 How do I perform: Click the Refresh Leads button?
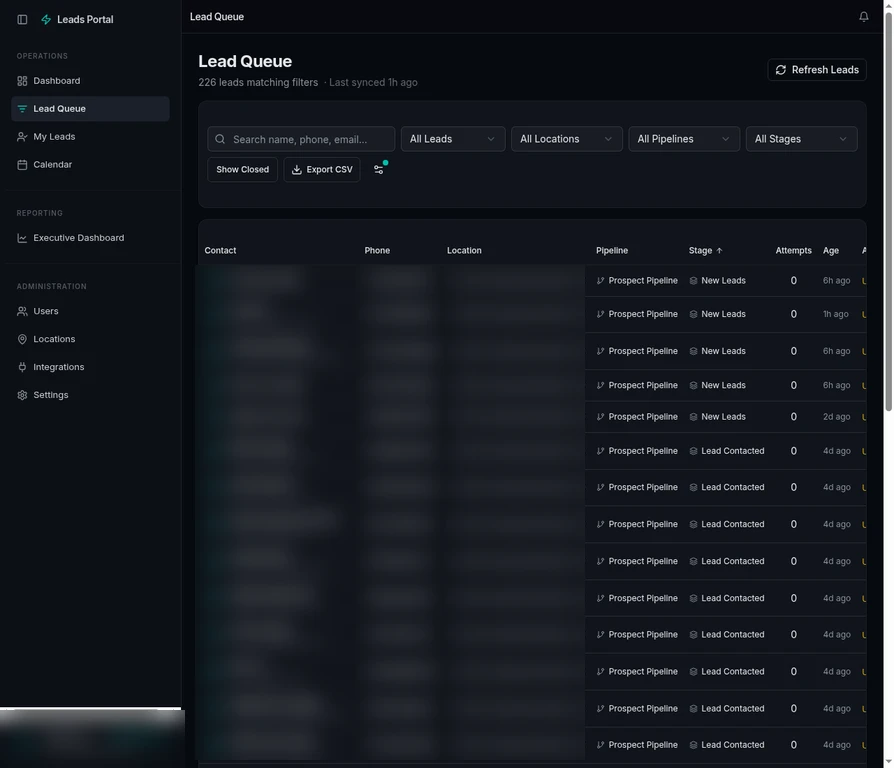click(x=816, y=69)
